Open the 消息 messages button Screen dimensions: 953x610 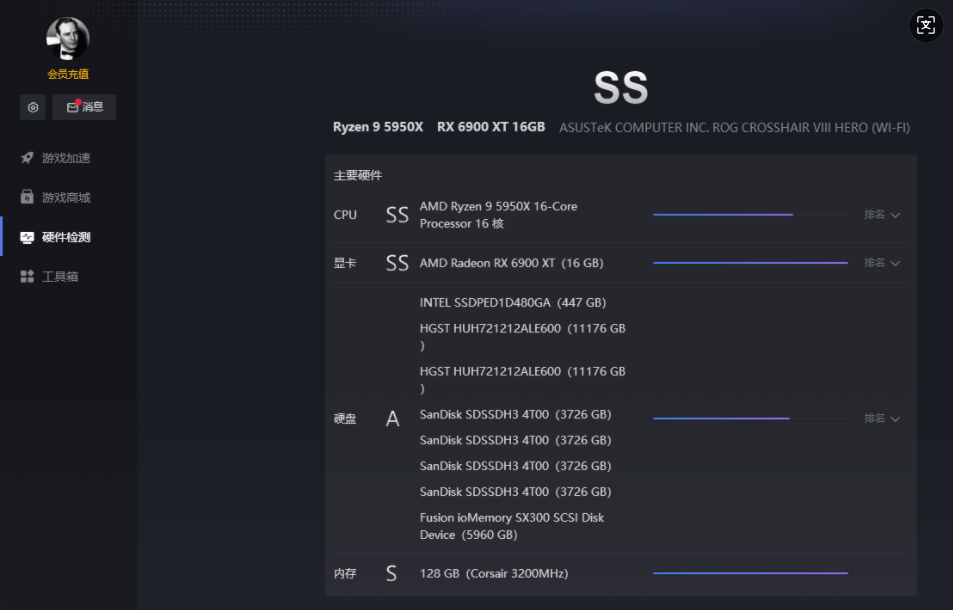pyautogui.click(x=84, y=107)
